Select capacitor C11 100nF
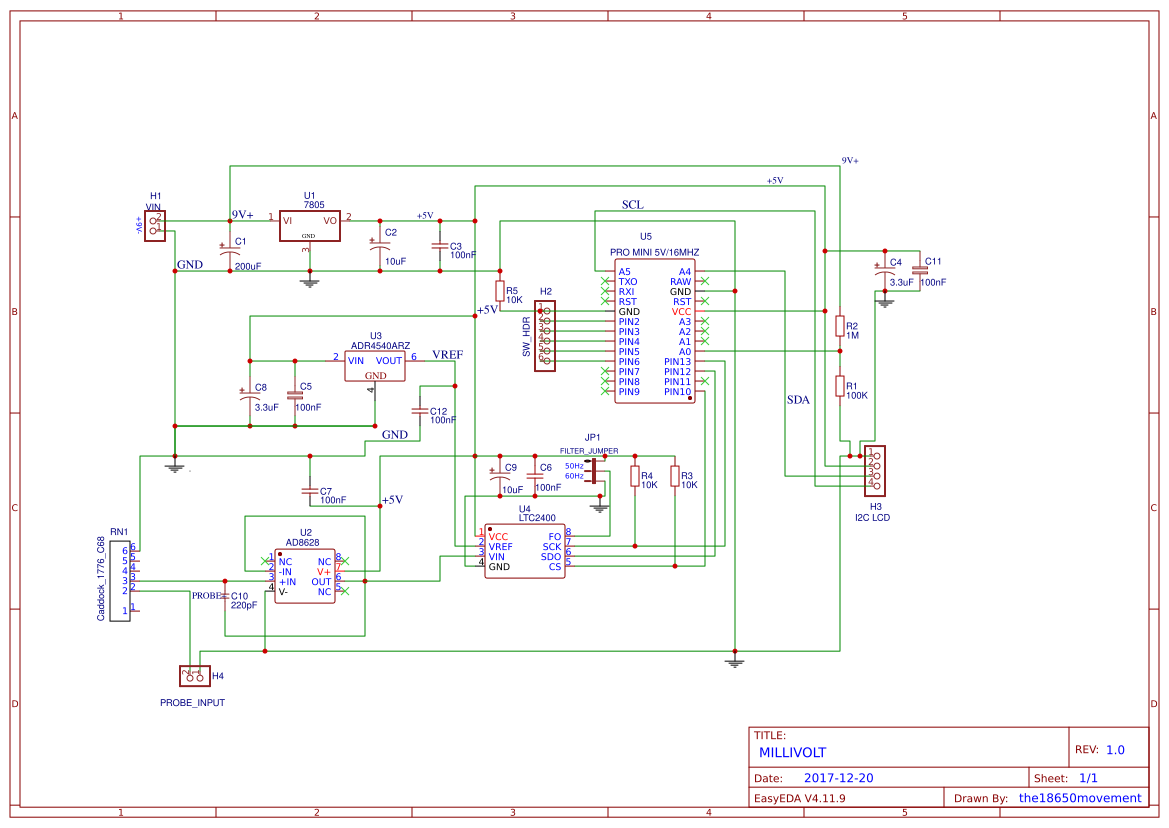Viewport: 1169px width, 828px height. click(920, 271)
